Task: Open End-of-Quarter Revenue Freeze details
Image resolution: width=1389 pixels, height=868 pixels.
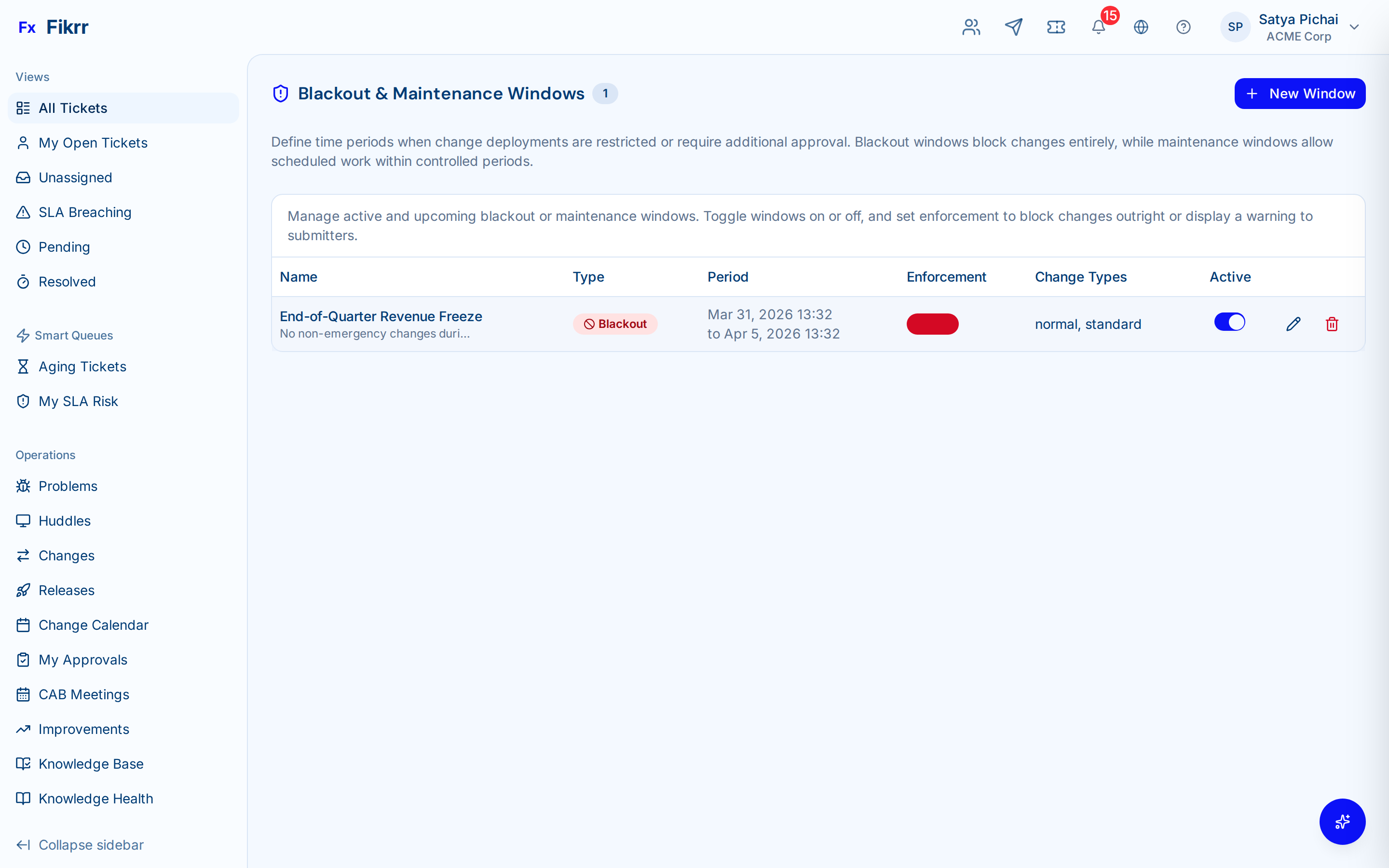Action: pyautogui.click(x=381, y=316)
